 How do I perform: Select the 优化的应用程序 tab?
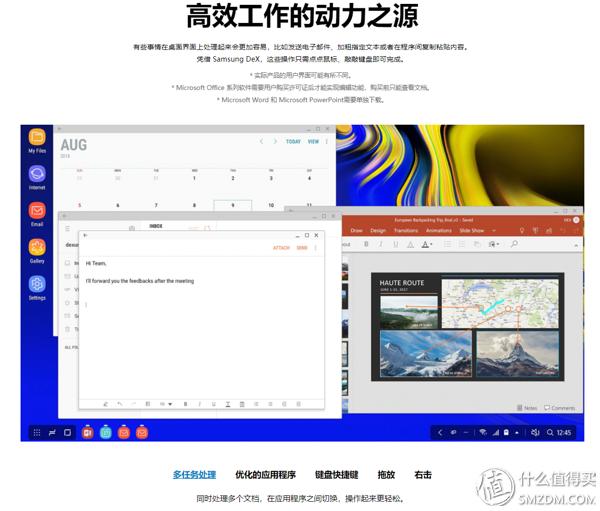266,475
